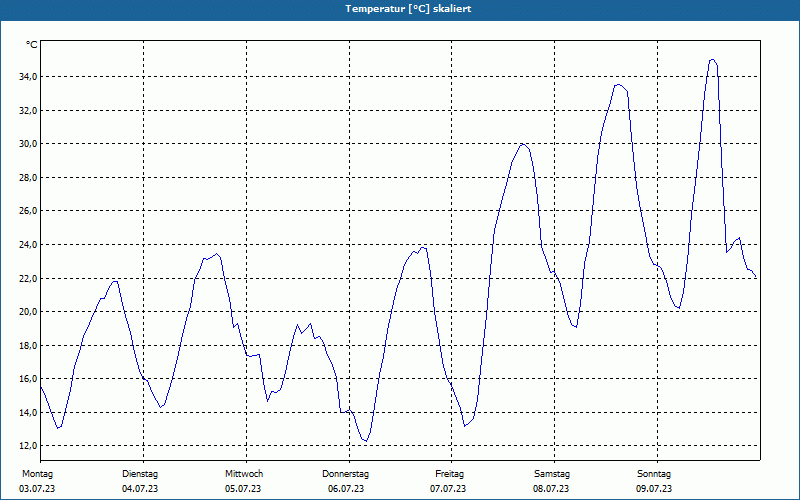The width and height of the screenshot is (800, 500).
Task: Select the 26,0 y-axis value
Action: pos(28,211)
